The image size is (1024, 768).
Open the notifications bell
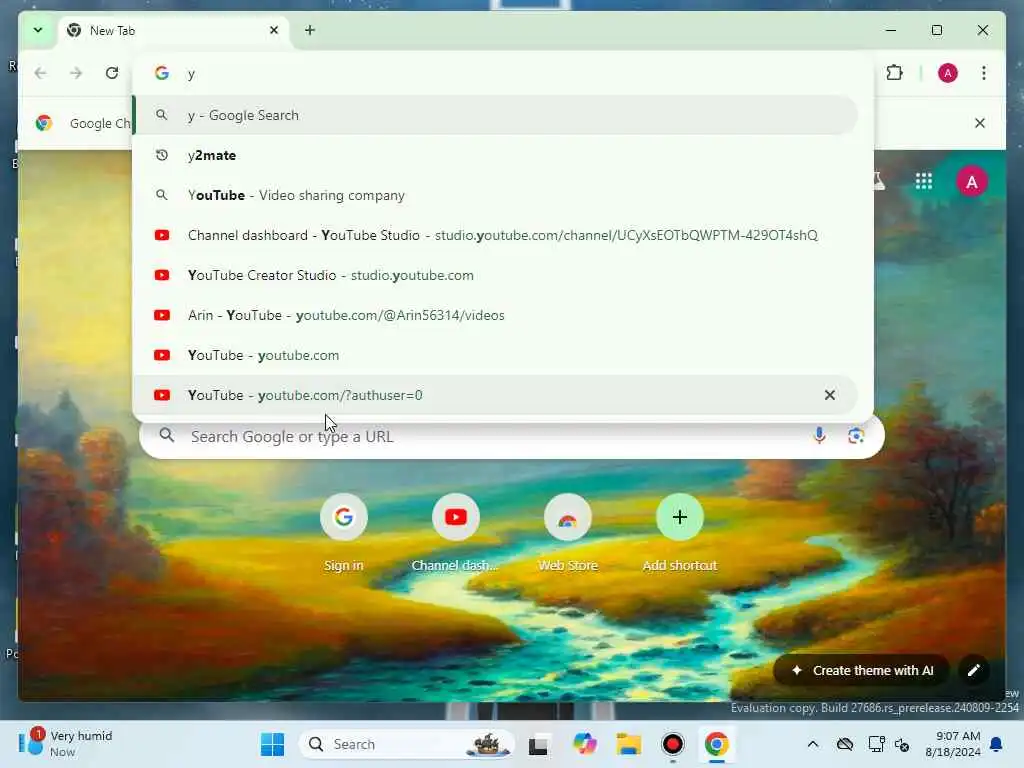(997, 744)
